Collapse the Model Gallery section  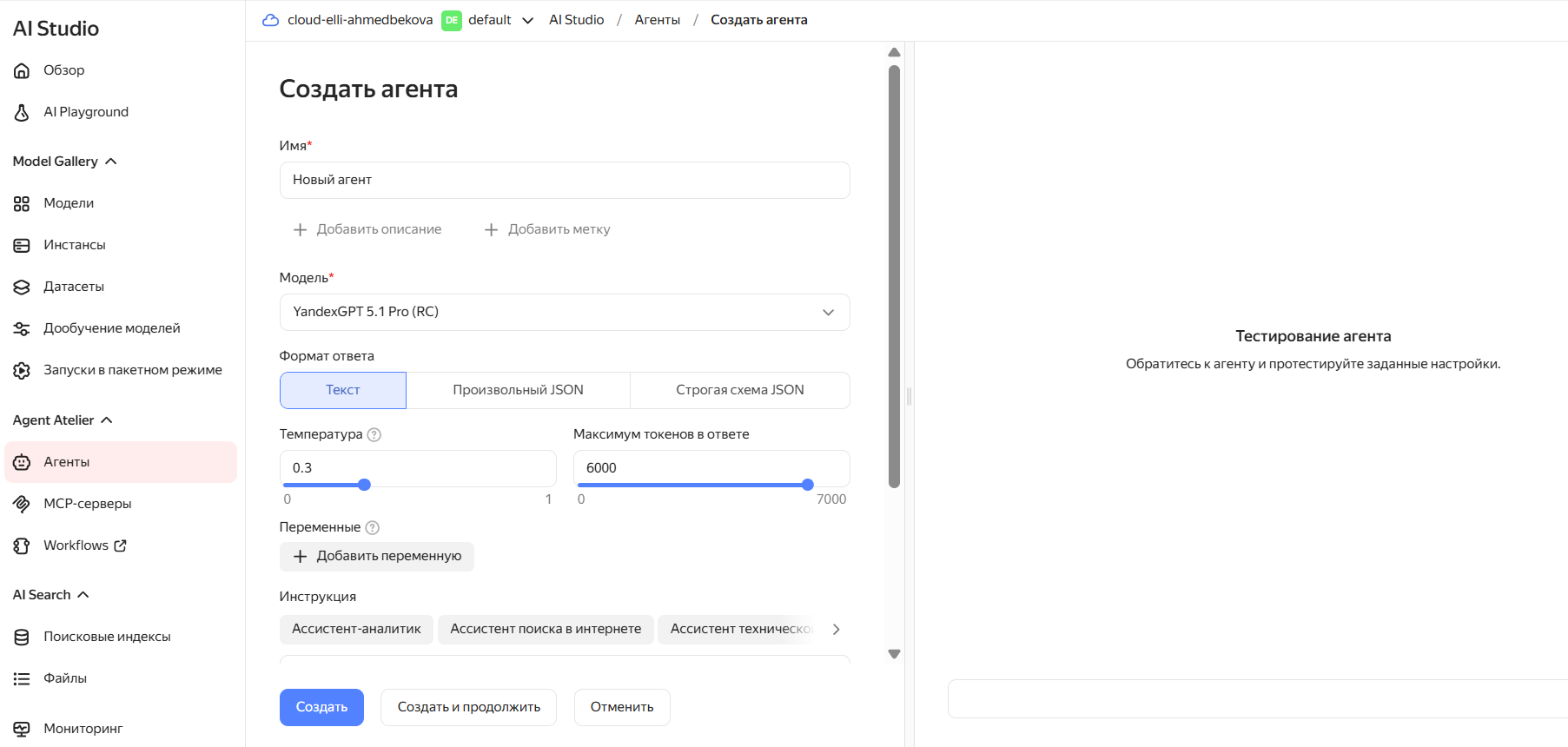[65, 162]
